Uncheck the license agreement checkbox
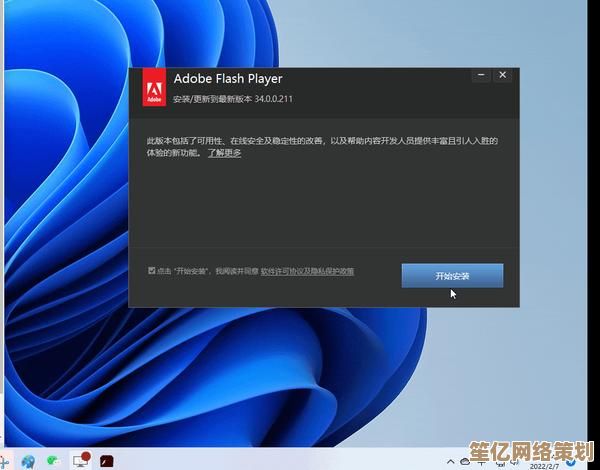 click(152, 271)
